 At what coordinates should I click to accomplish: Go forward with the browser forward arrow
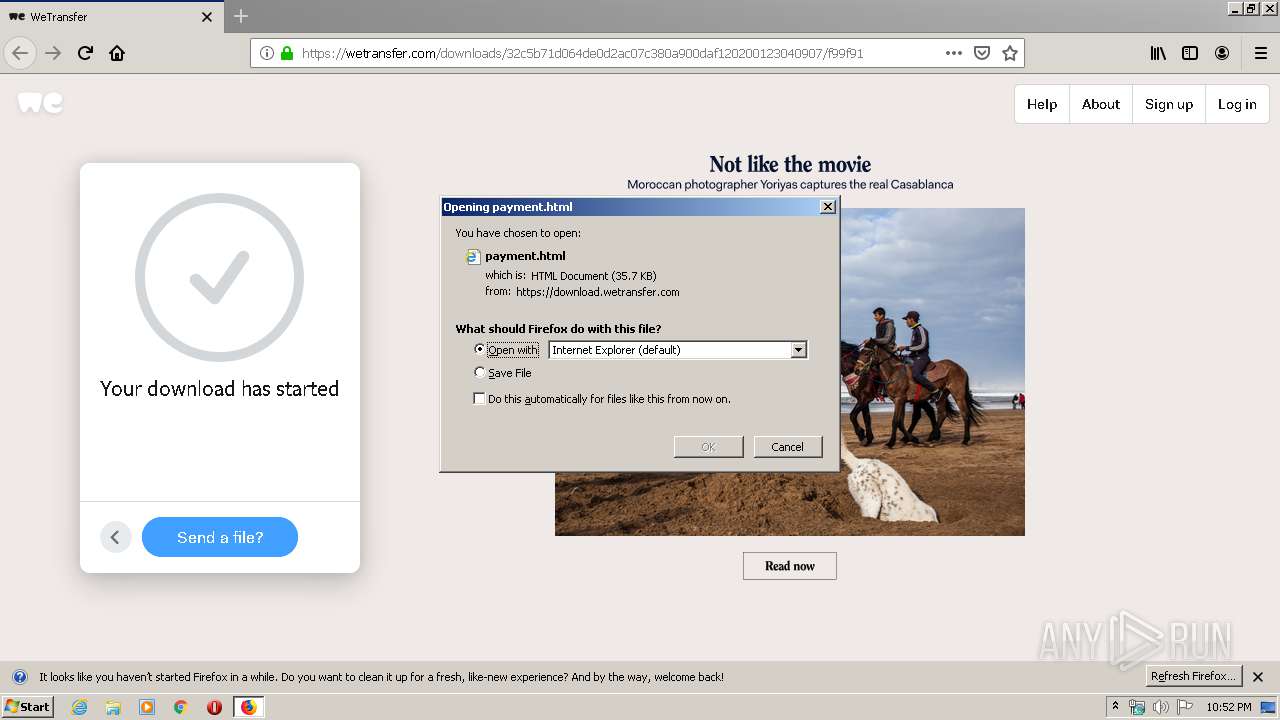pyautogui.click(x=53, y=53)
